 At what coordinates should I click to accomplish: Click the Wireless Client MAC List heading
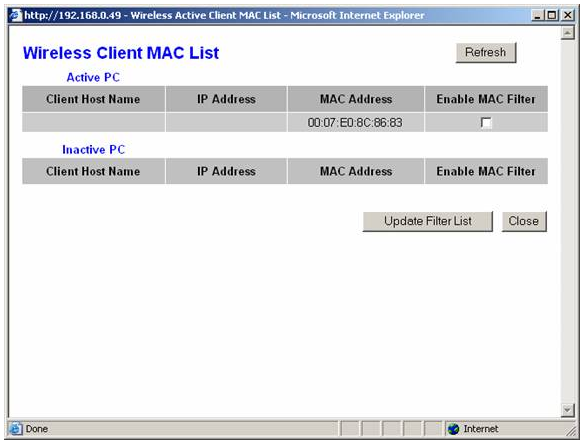tap(121, 53)
